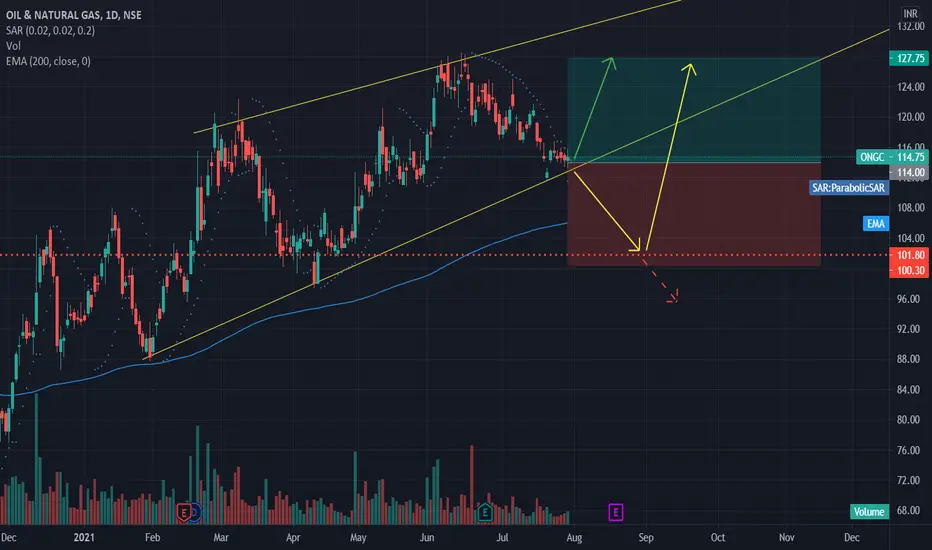Select the SAR (0.02, 0.02, 0.2) indicator legend

pos(51,30)
